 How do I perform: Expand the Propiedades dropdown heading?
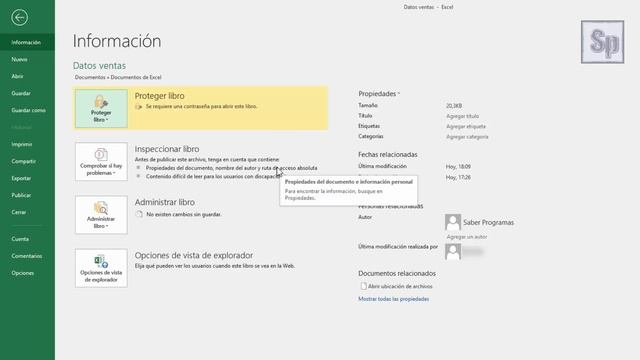click(379, 94)
